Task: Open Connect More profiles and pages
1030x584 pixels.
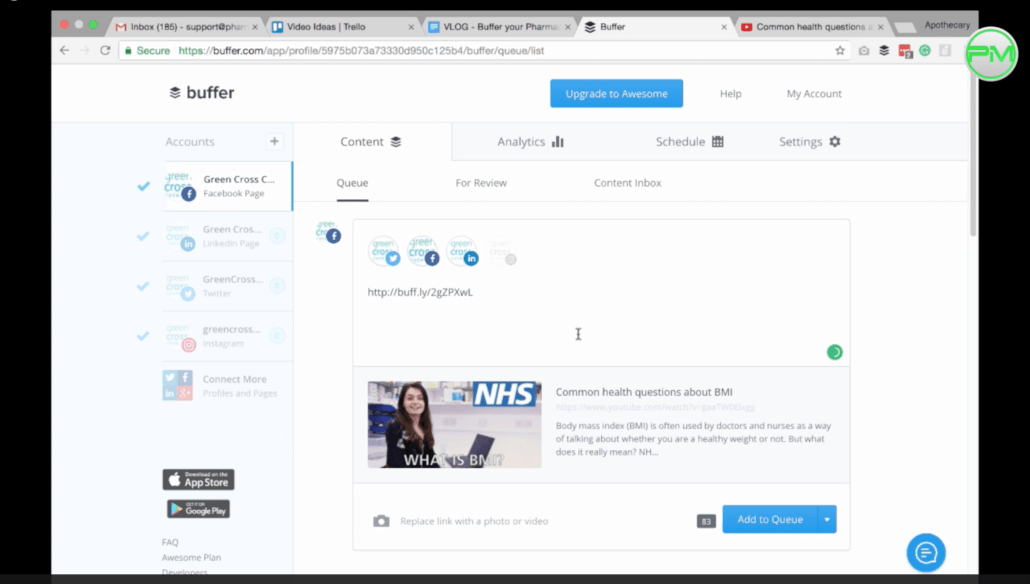Action: pos(220,386)
